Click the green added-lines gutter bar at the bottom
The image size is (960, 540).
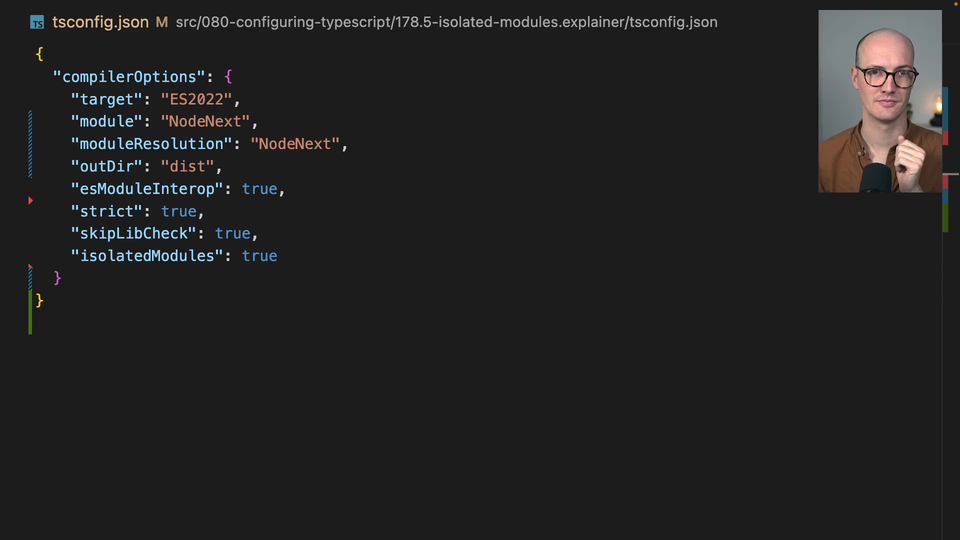31,310
